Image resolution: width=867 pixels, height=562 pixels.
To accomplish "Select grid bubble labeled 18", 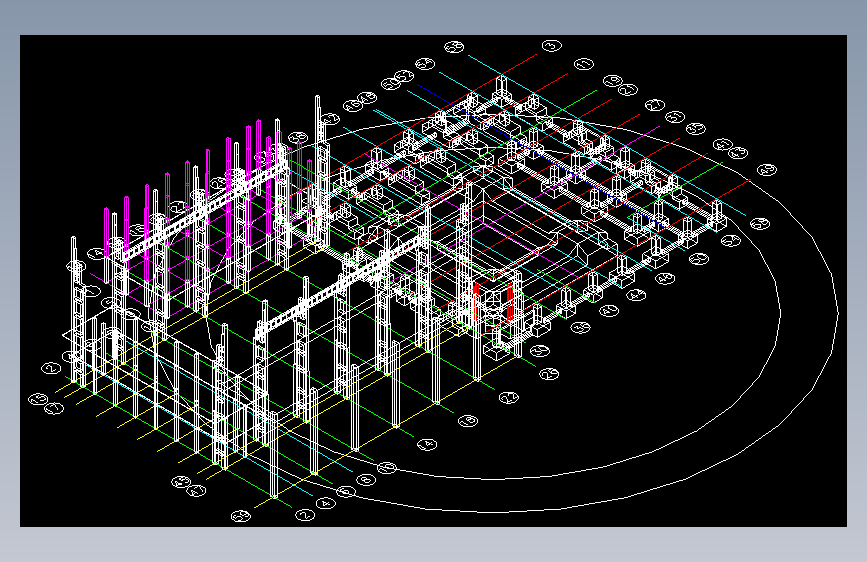I will tap(468, 421).
